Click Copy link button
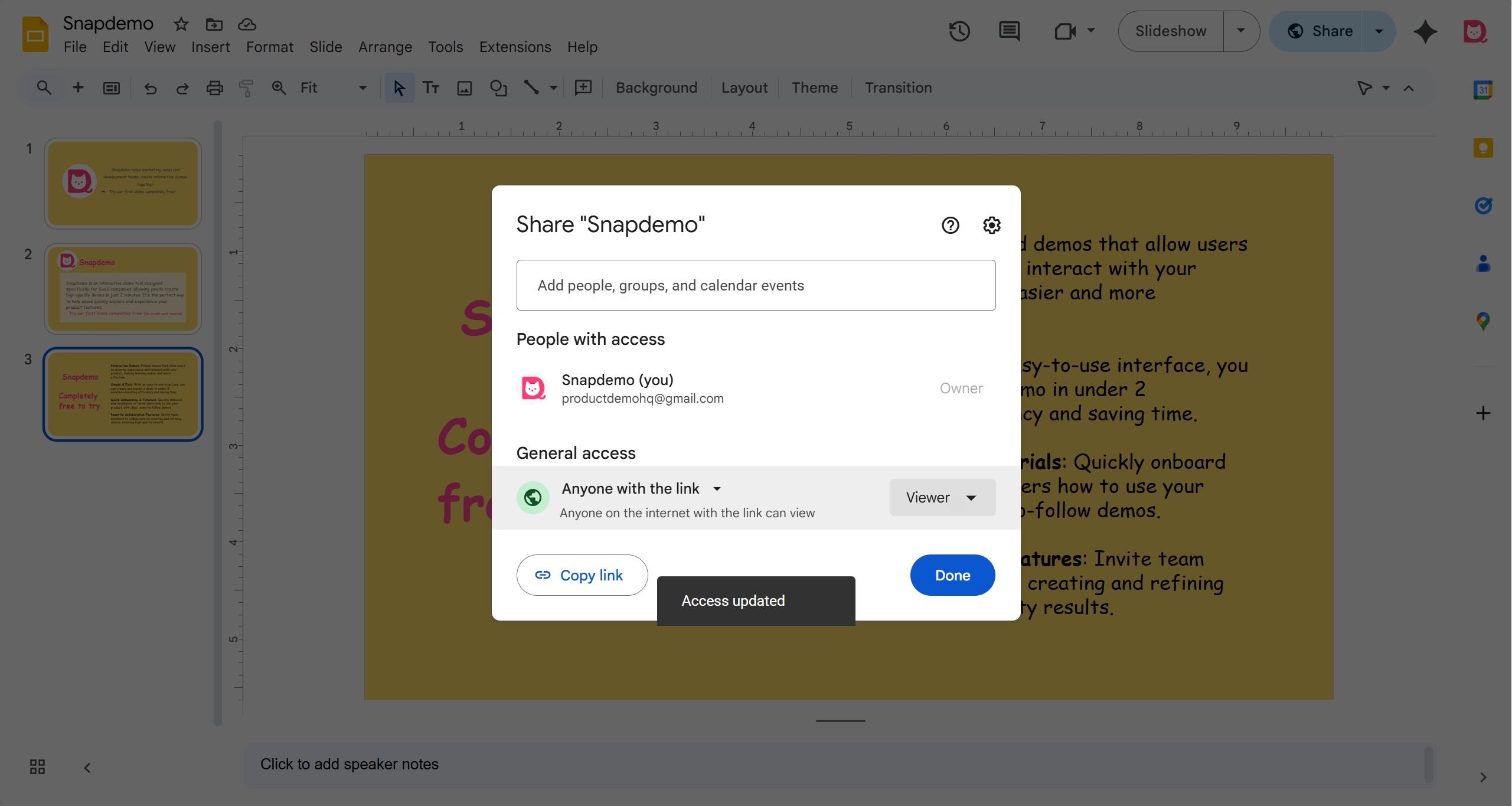Image resolution: width=1512 pixels, height=806 pixels. 582,575
